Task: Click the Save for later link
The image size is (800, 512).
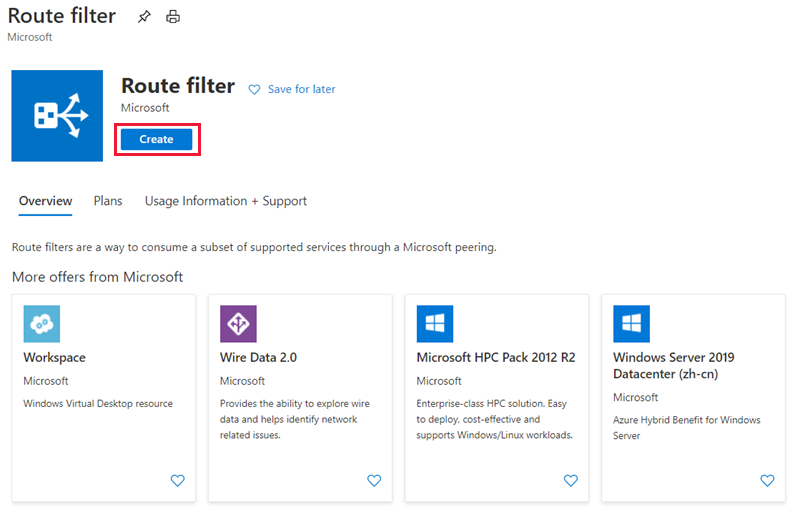Action: [x=302, y=89]
